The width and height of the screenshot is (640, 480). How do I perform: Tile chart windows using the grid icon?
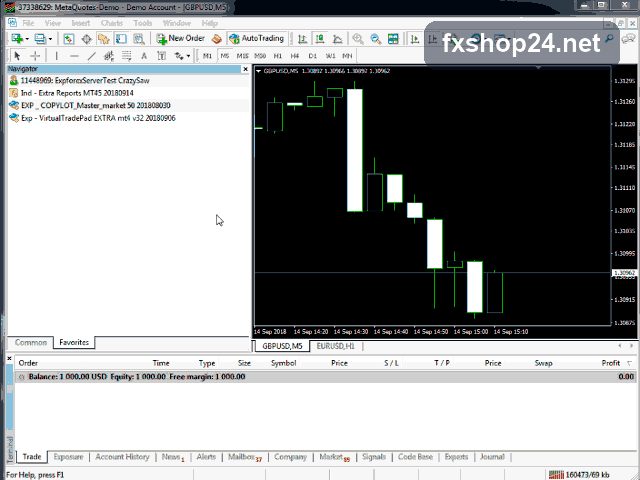pos(393,39)
